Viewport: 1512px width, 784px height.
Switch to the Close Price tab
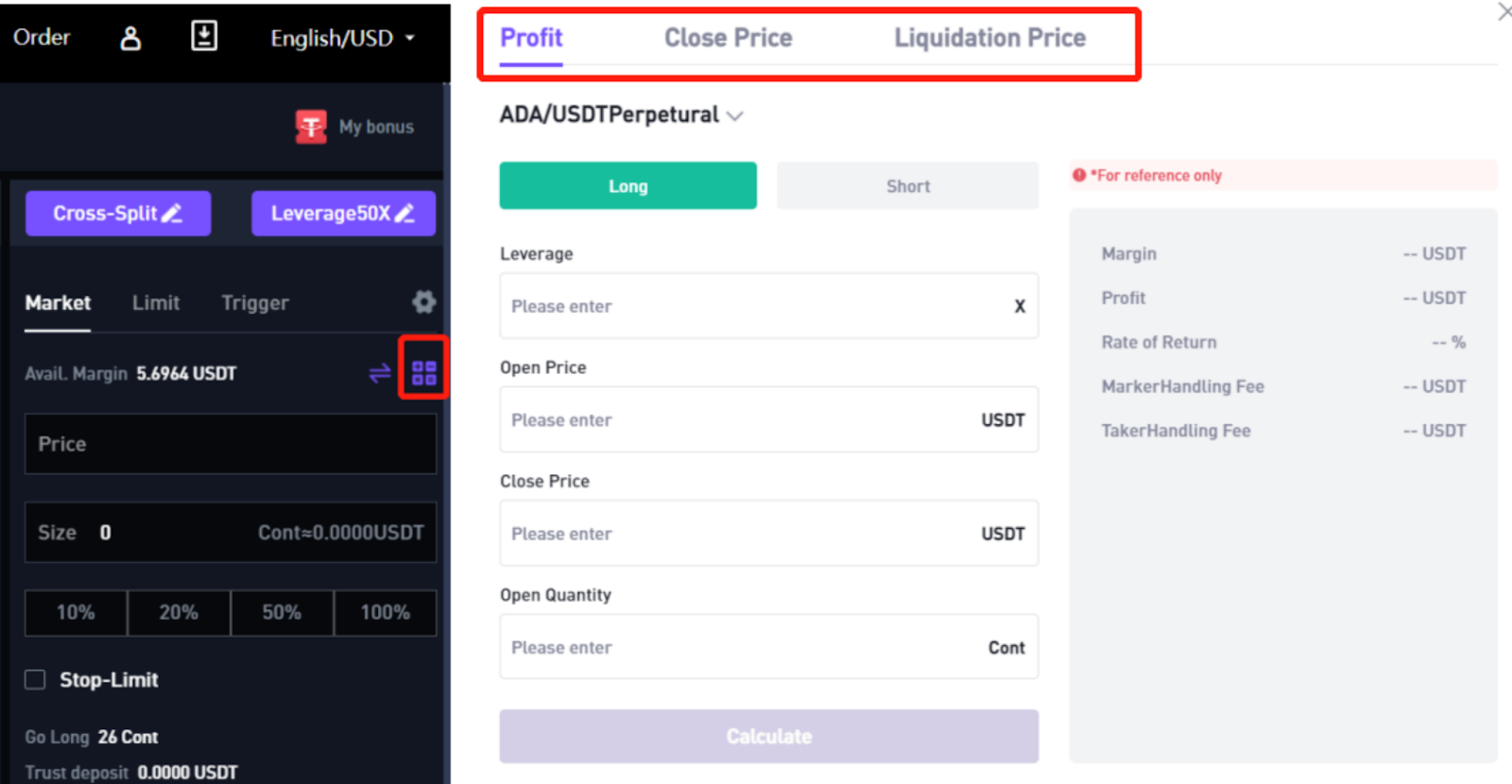[x=729, y=38]
